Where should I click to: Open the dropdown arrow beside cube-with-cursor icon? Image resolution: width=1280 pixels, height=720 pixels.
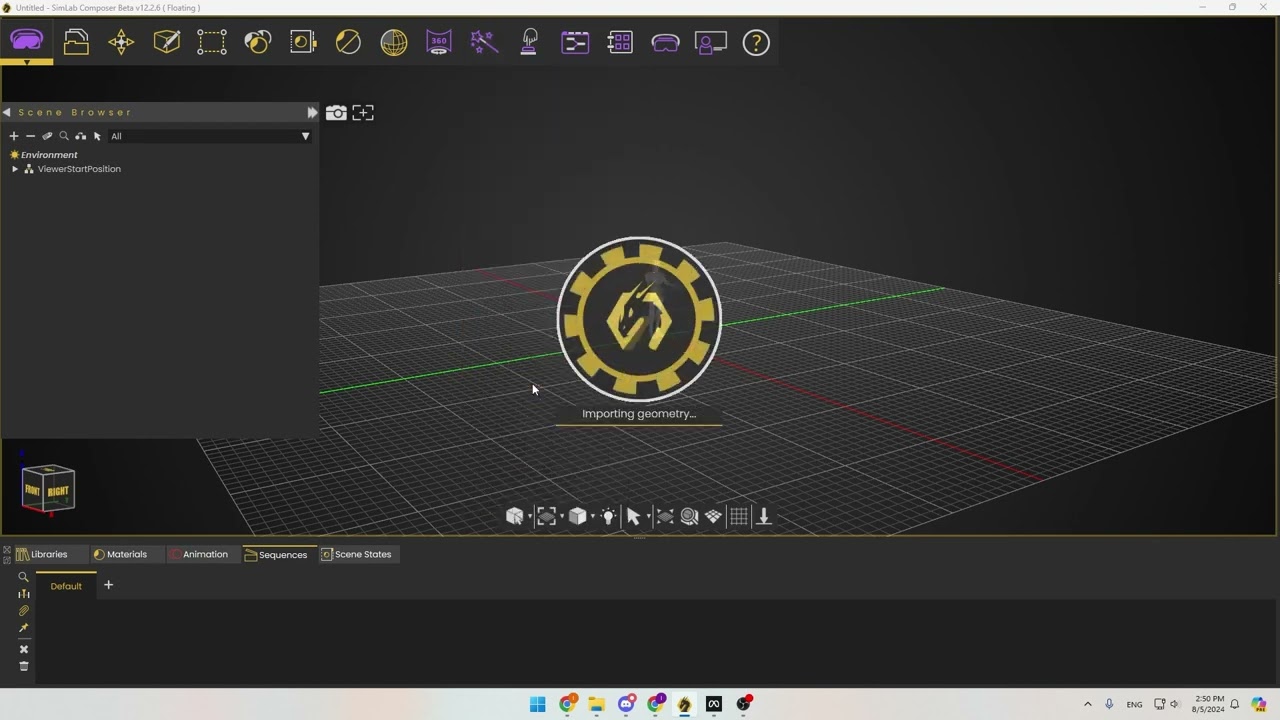click(529, 517)
